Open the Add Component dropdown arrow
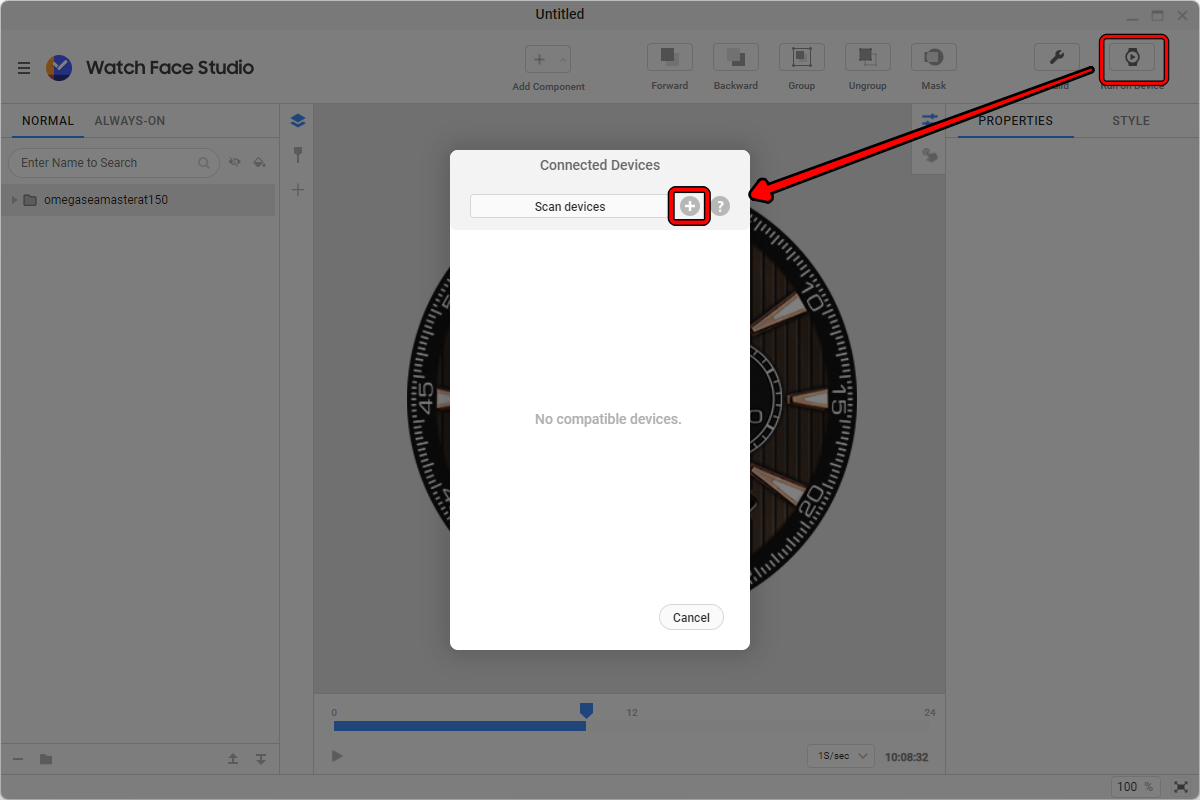Screen dimensions: 1200x800 [x=563, y=60]
